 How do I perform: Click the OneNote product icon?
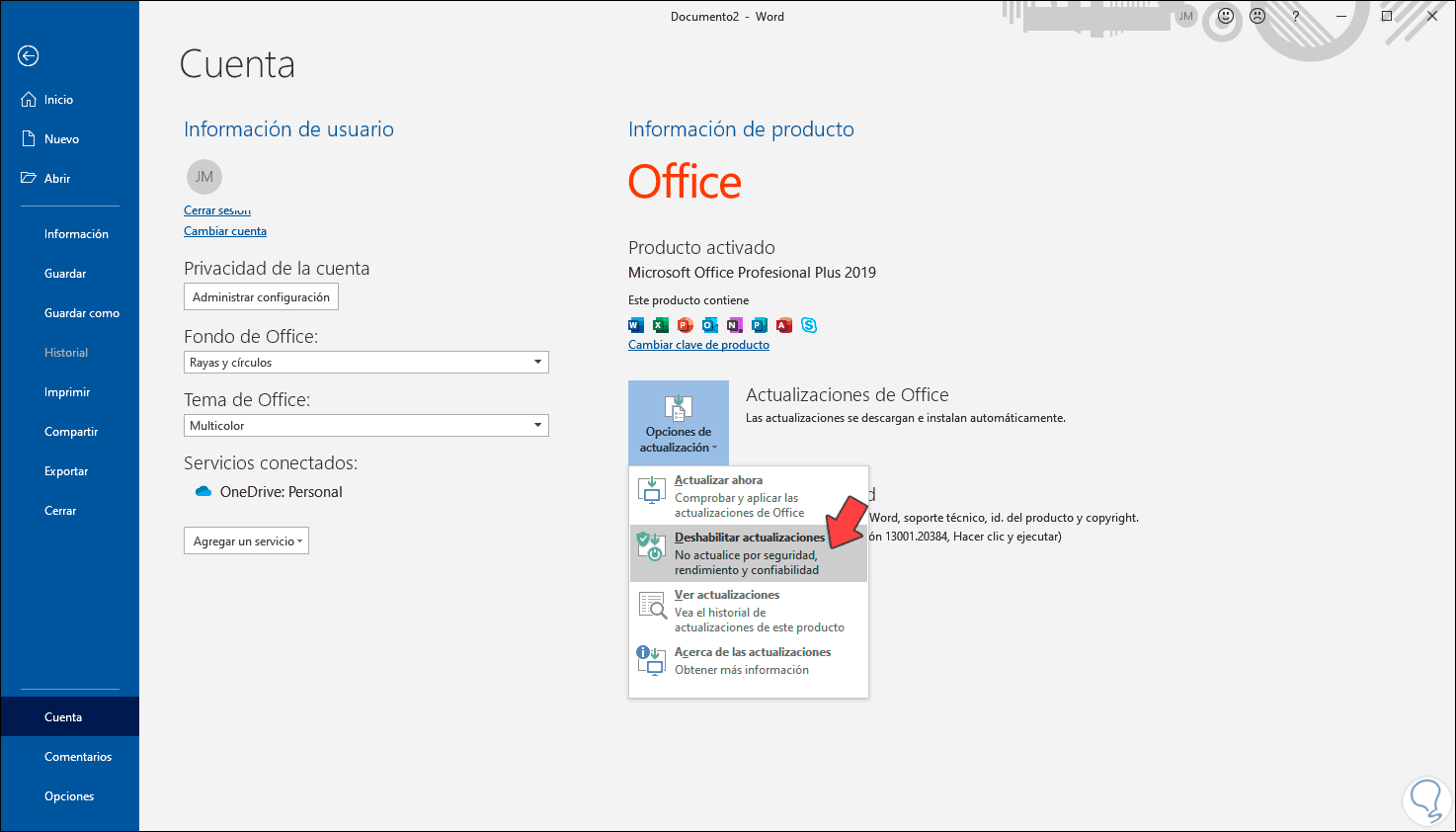pyautogui.click(x=735, y=325)
